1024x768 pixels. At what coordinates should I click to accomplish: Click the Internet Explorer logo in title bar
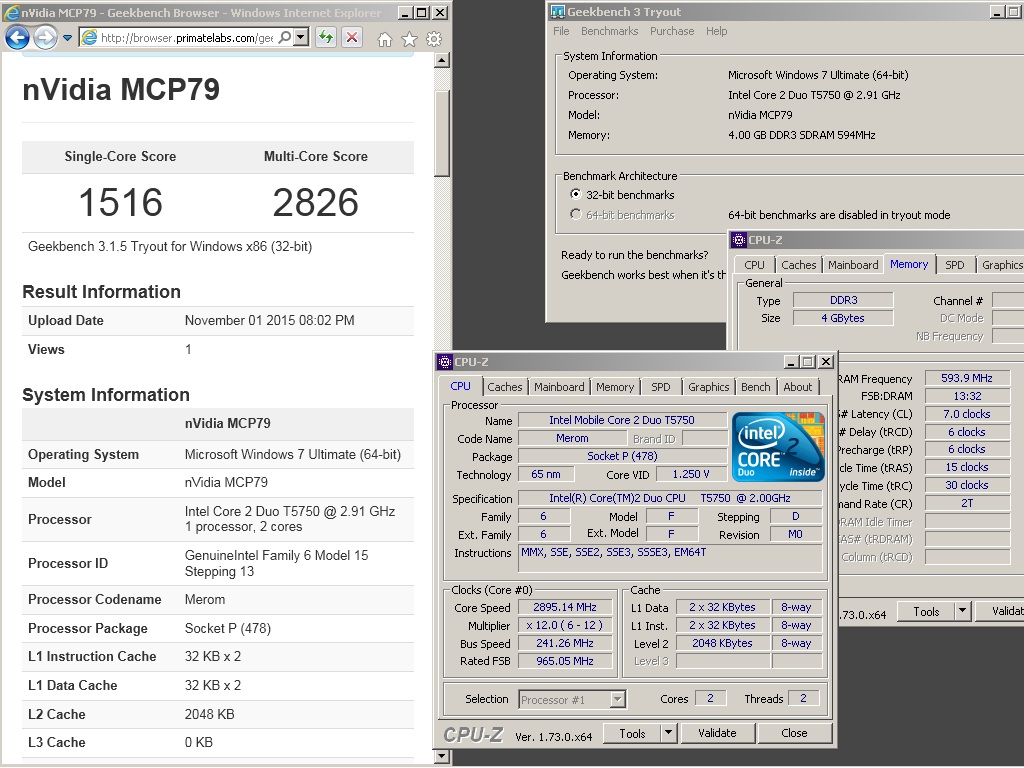[x=11, y=12]
